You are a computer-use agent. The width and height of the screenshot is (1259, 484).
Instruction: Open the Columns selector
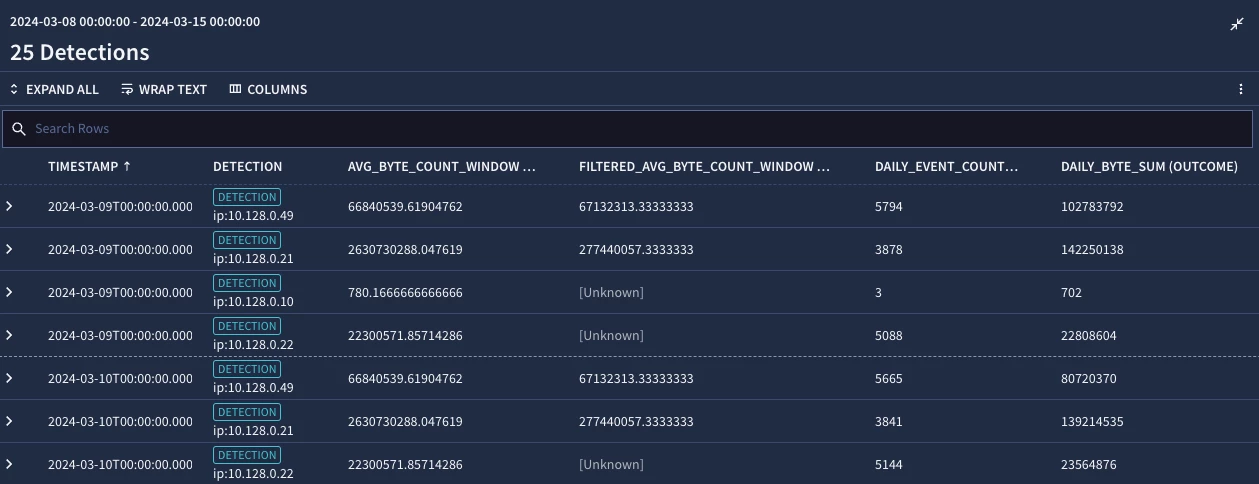268,89
